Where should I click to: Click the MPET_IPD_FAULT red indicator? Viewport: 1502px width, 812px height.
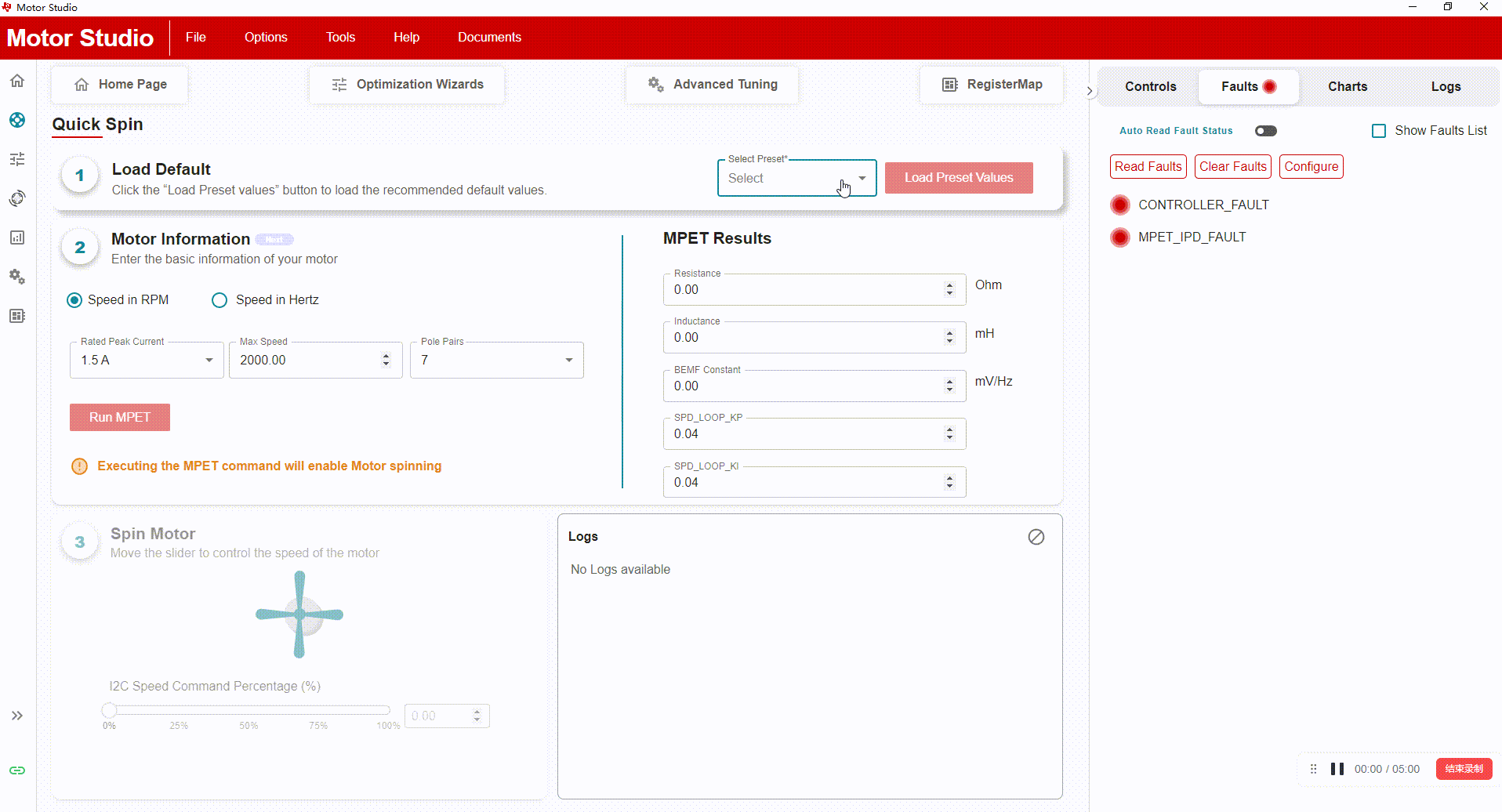tap(1120, 237)
